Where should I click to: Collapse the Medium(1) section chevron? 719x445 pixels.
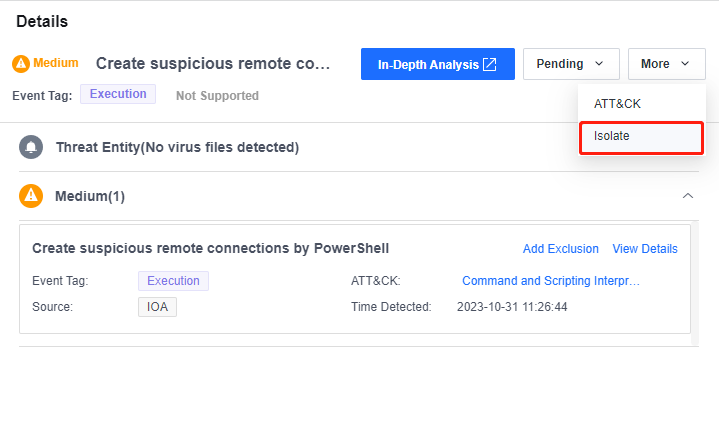pos(687,196)
